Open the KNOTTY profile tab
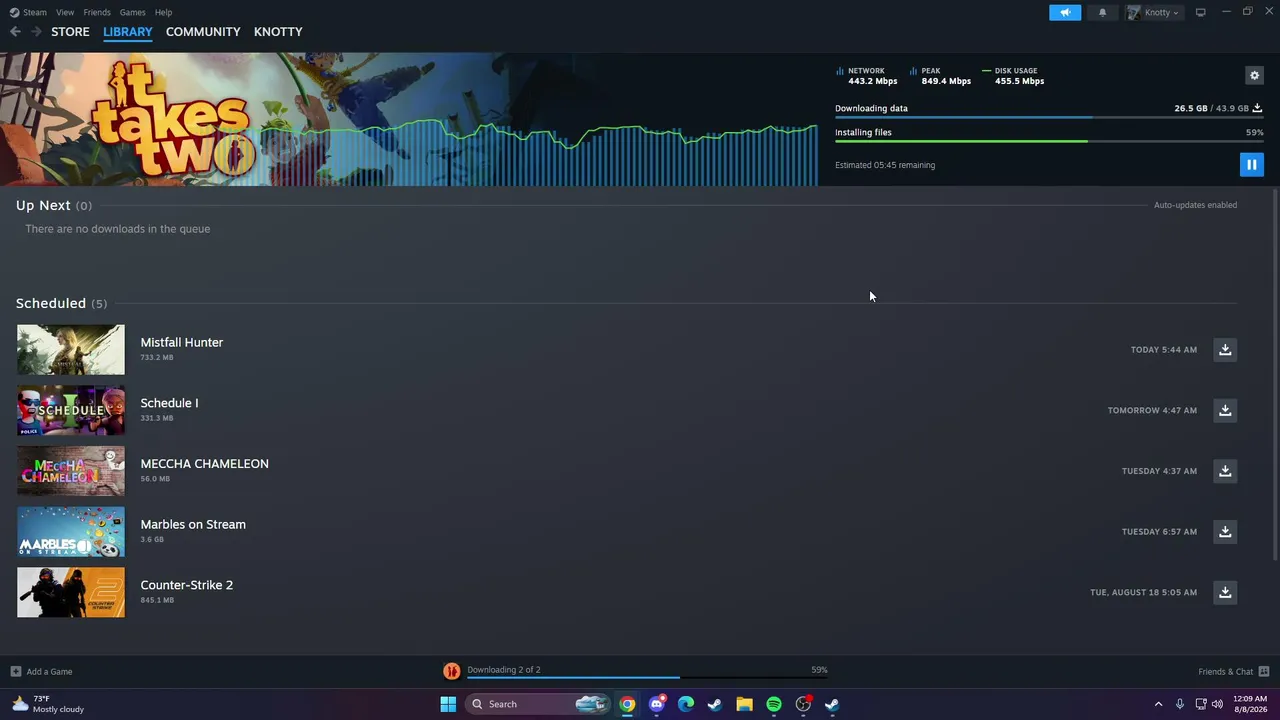This screenshot has height=720, width=1280. coord(278,32)
